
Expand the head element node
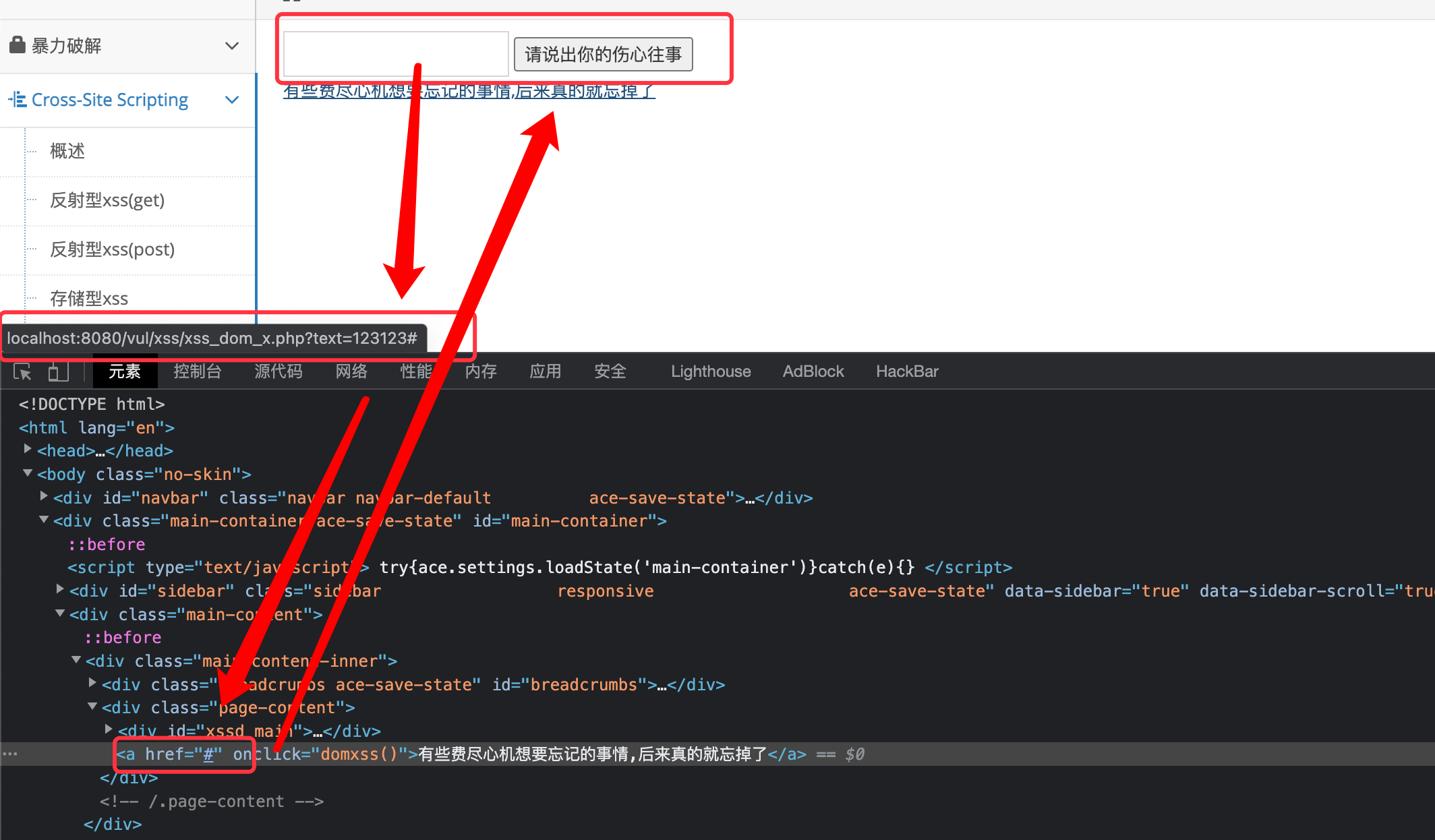tap(28, 449)
